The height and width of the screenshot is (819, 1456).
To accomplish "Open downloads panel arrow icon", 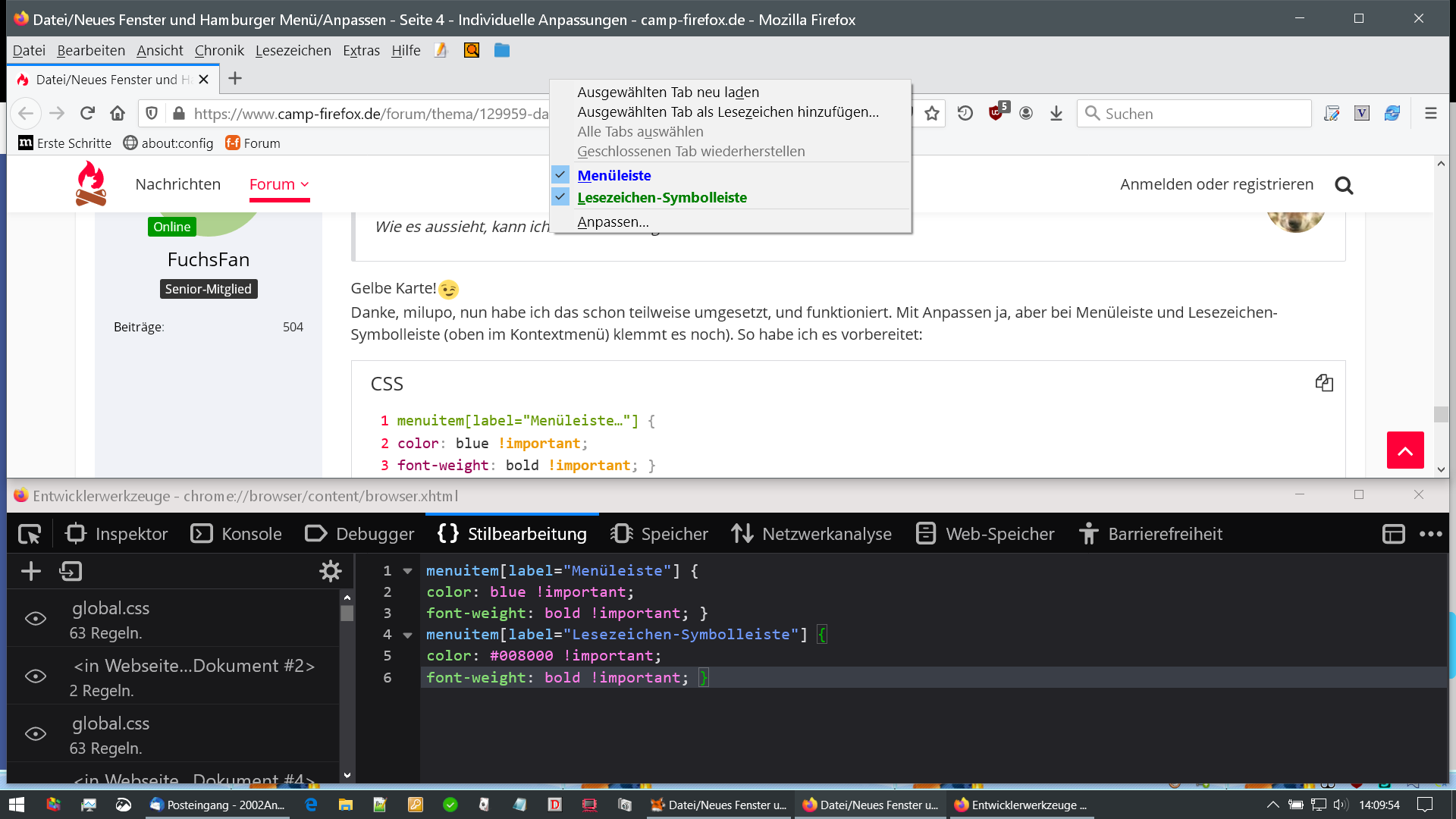I will pyautogui.click(x=1056, y=114).
